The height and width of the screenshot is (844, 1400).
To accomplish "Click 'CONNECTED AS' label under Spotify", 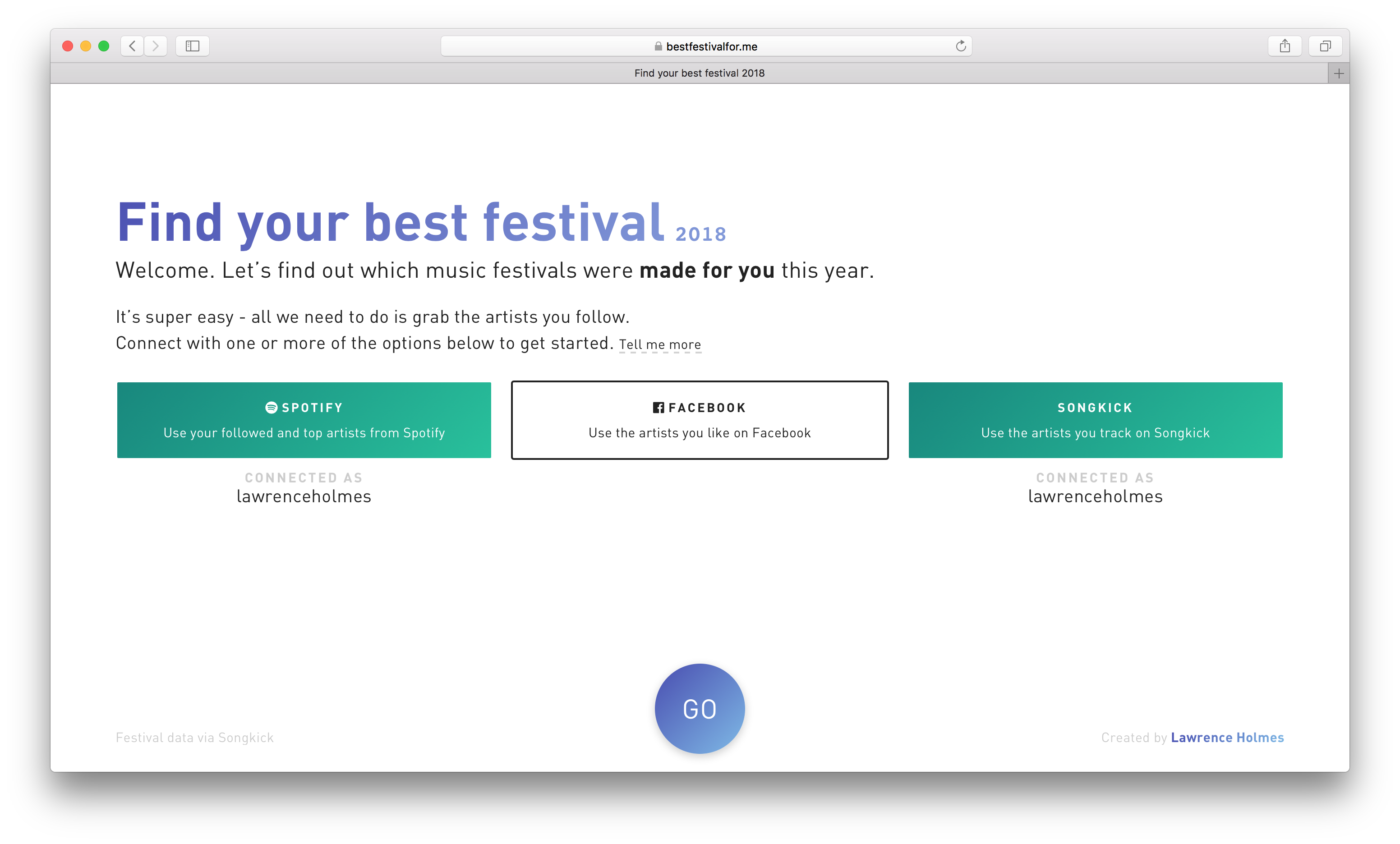I will tap(304, 477).
